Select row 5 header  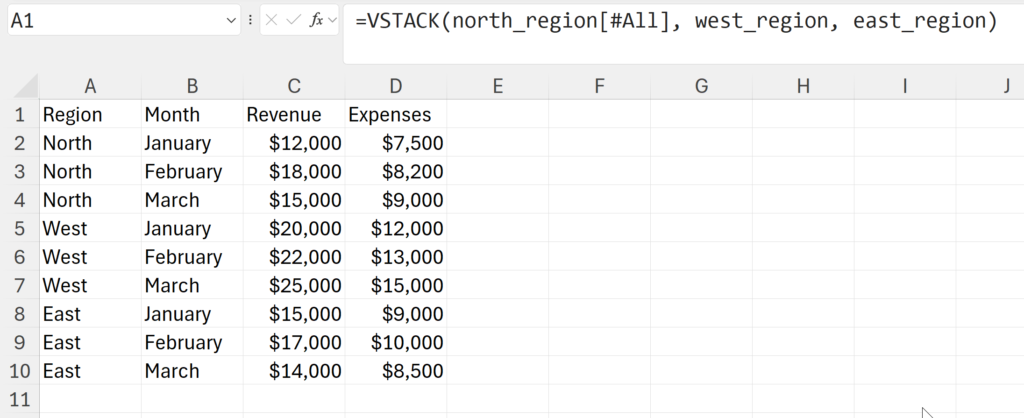tap(20, 229)
